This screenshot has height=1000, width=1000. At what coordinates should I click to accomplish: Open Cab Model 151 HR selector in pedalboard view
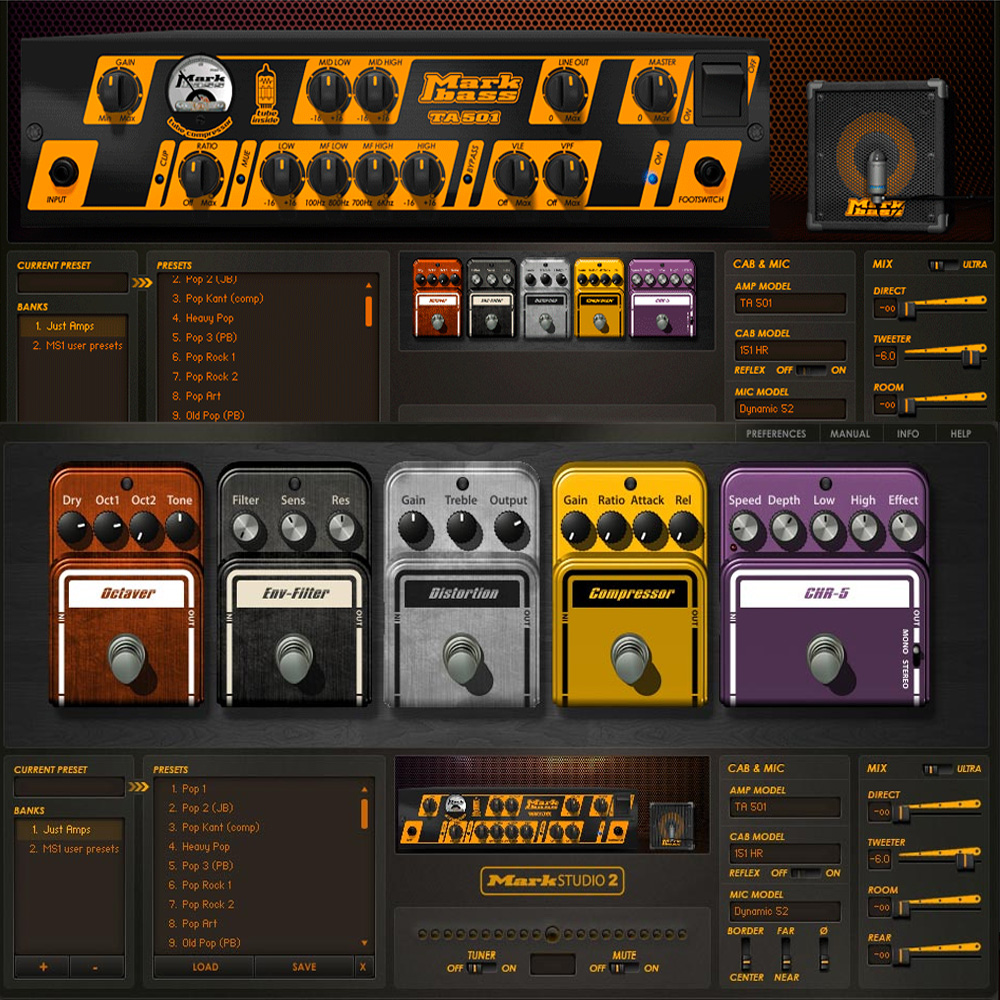click(x=784, y=853)
